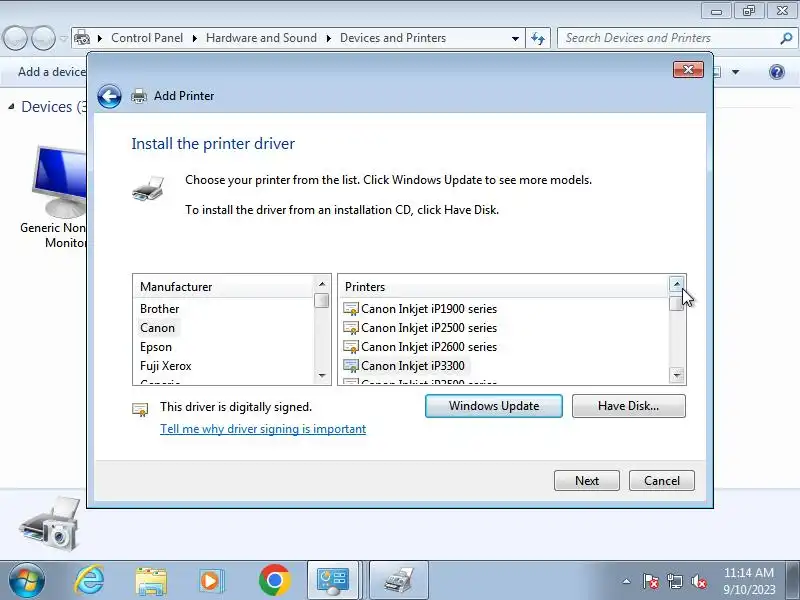
Task: Click the network tray icon
Action: (674, 581)
